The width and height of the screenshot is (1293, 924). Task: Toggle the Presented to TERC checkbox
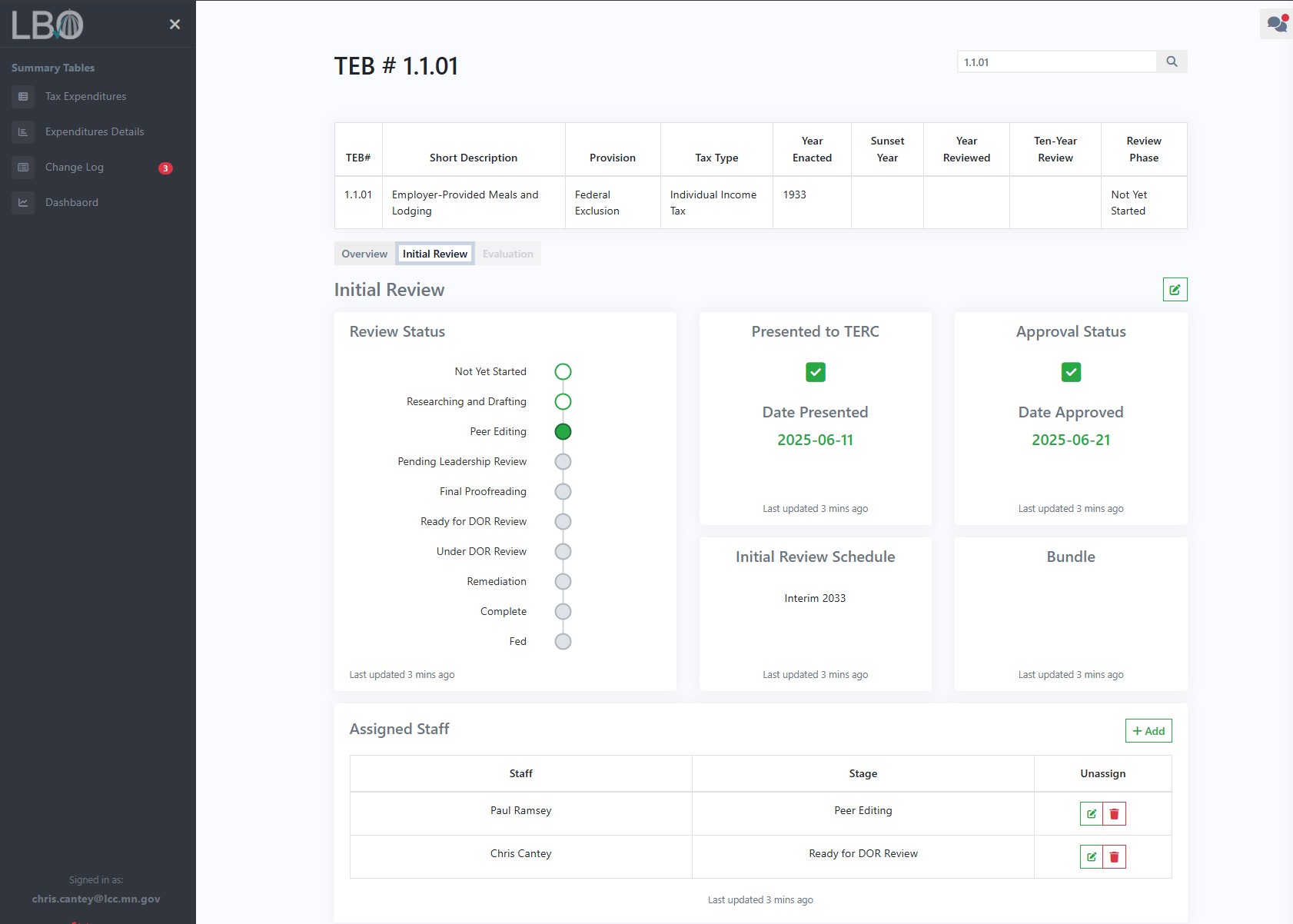[x=815, y=372]
